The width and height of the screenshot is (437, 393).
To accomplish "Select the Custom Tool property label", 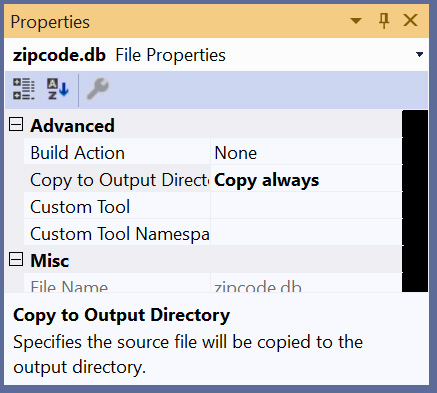I will [117, 207].
